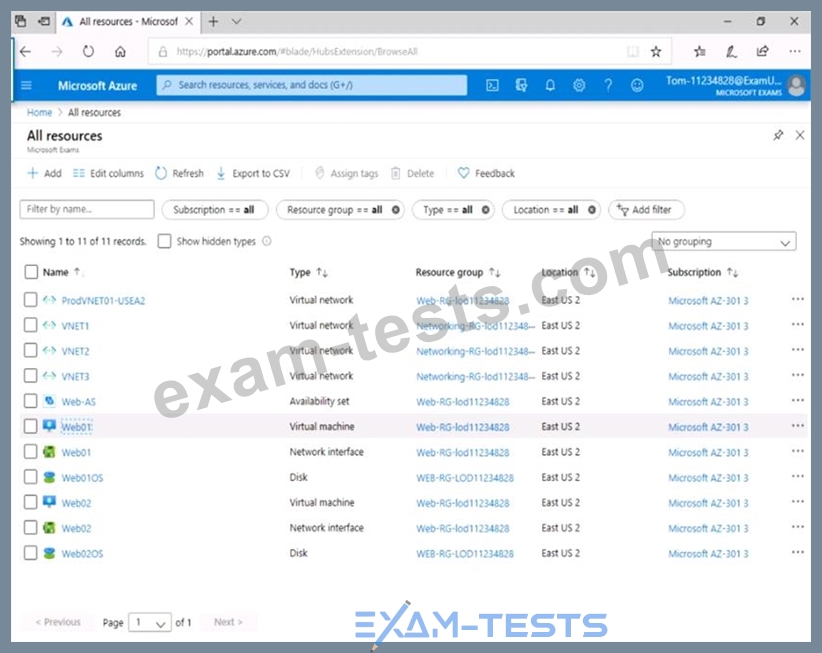Open the browser favorites hub
Viewport: 822px width, 653px height.
coord(699,51)
